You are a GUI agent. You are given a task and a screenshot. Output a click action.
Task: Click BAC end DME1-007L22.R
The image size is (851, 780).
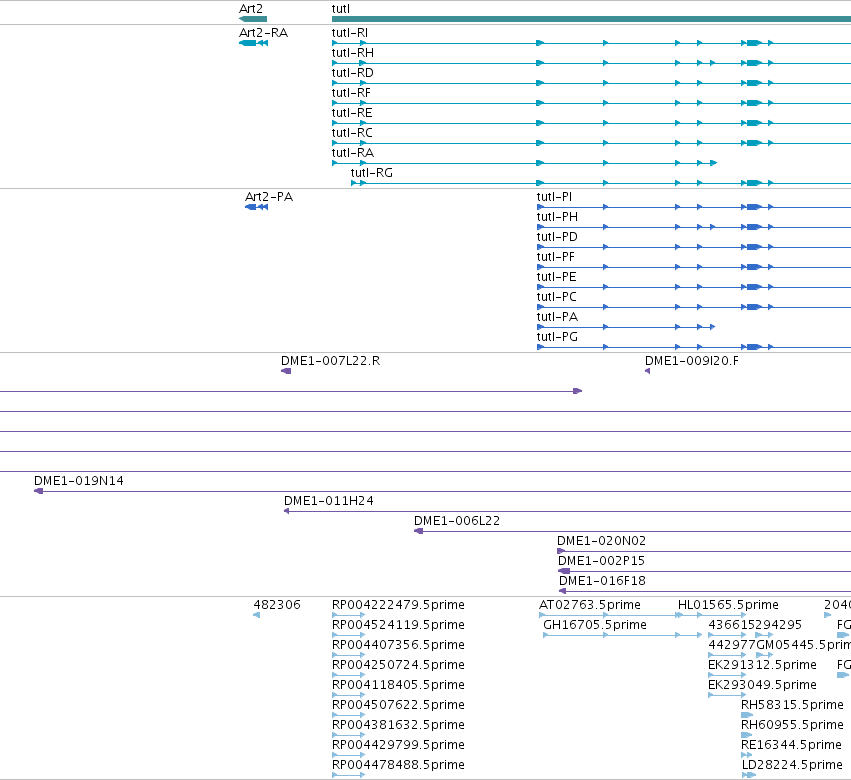[x=331, y=361]
